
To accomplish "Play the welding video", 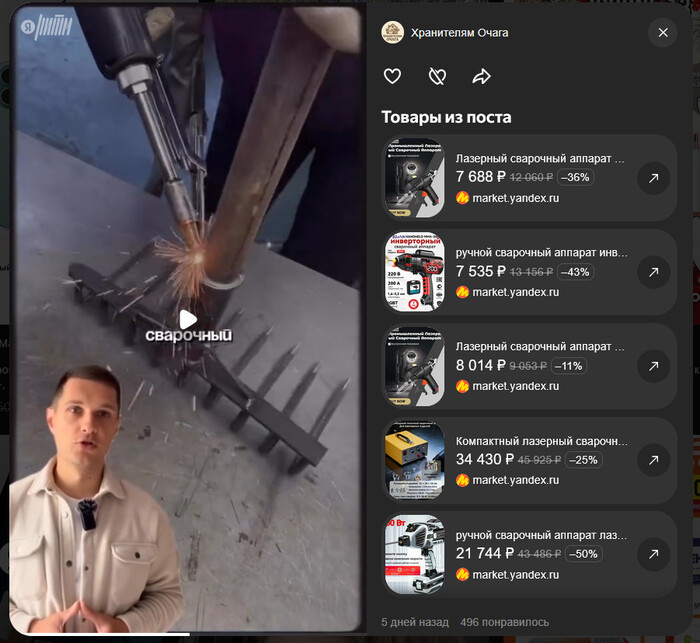I will click(188, 320).
